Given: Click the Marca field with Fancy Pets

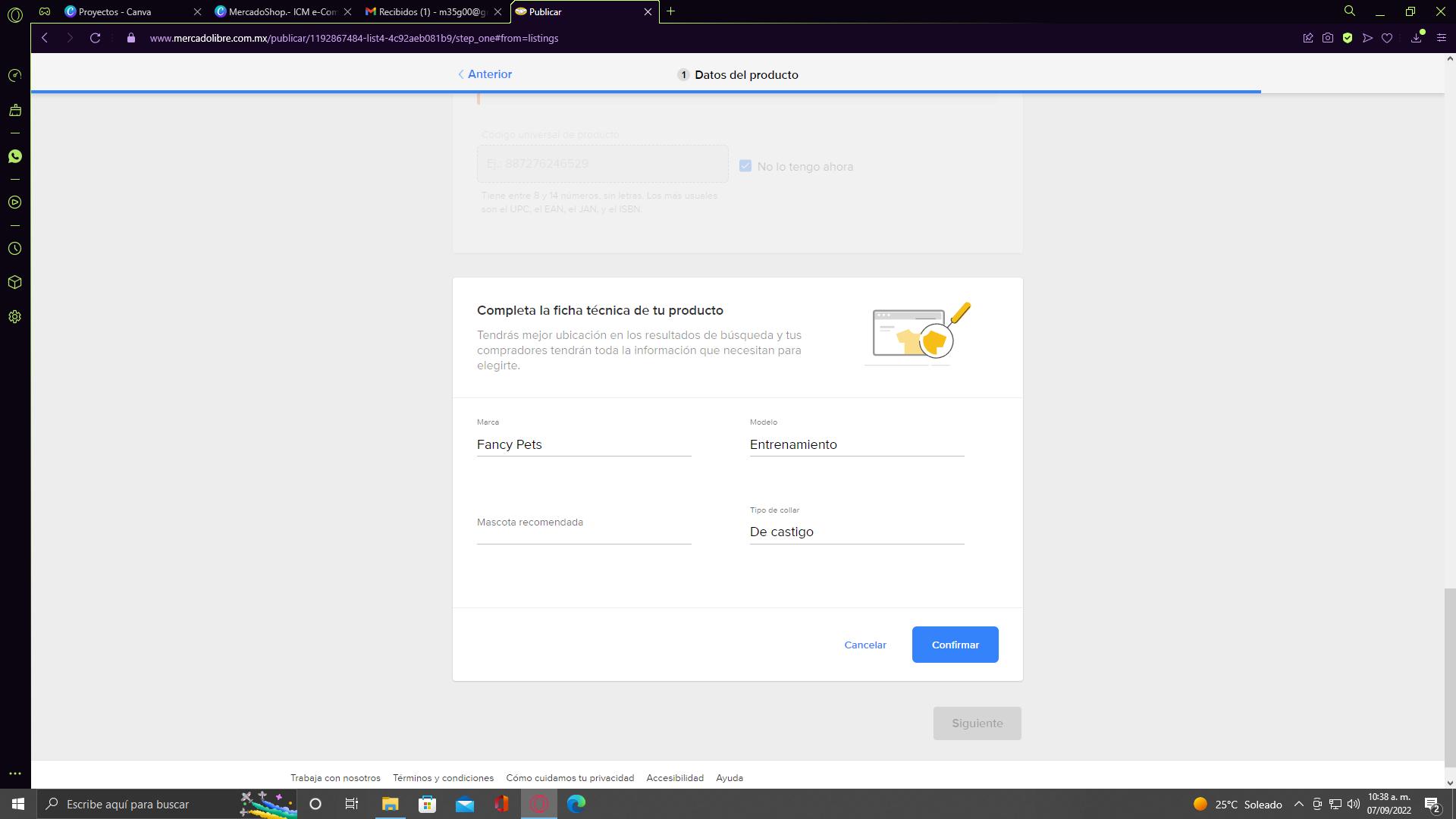Looking at the screenshot, I should tap(583, 444).
